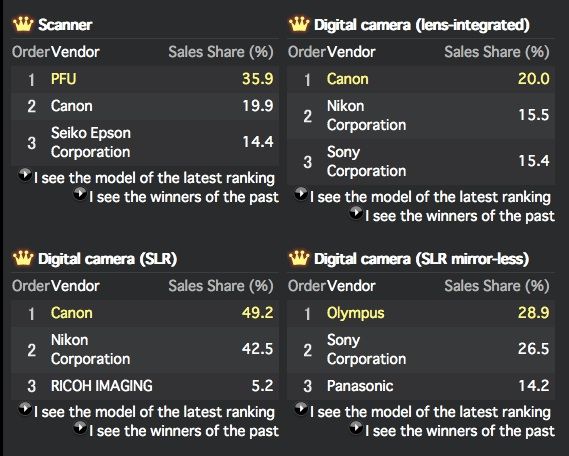Select Seiko Epson Corporation row
569x456 pixels.
coord(145,142)
